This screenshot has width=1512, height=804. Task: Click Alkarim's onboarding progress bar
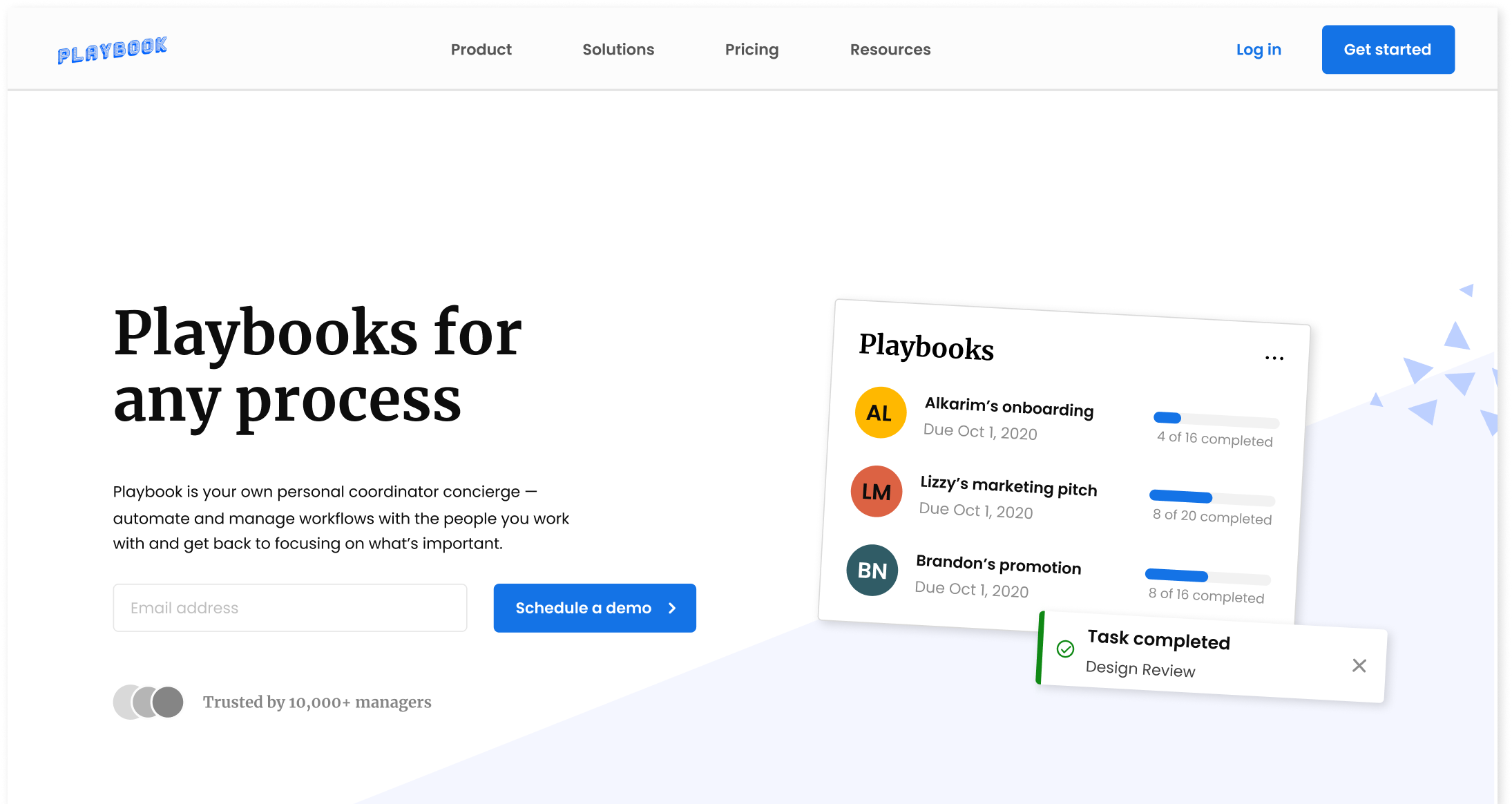pos(1216,419)
